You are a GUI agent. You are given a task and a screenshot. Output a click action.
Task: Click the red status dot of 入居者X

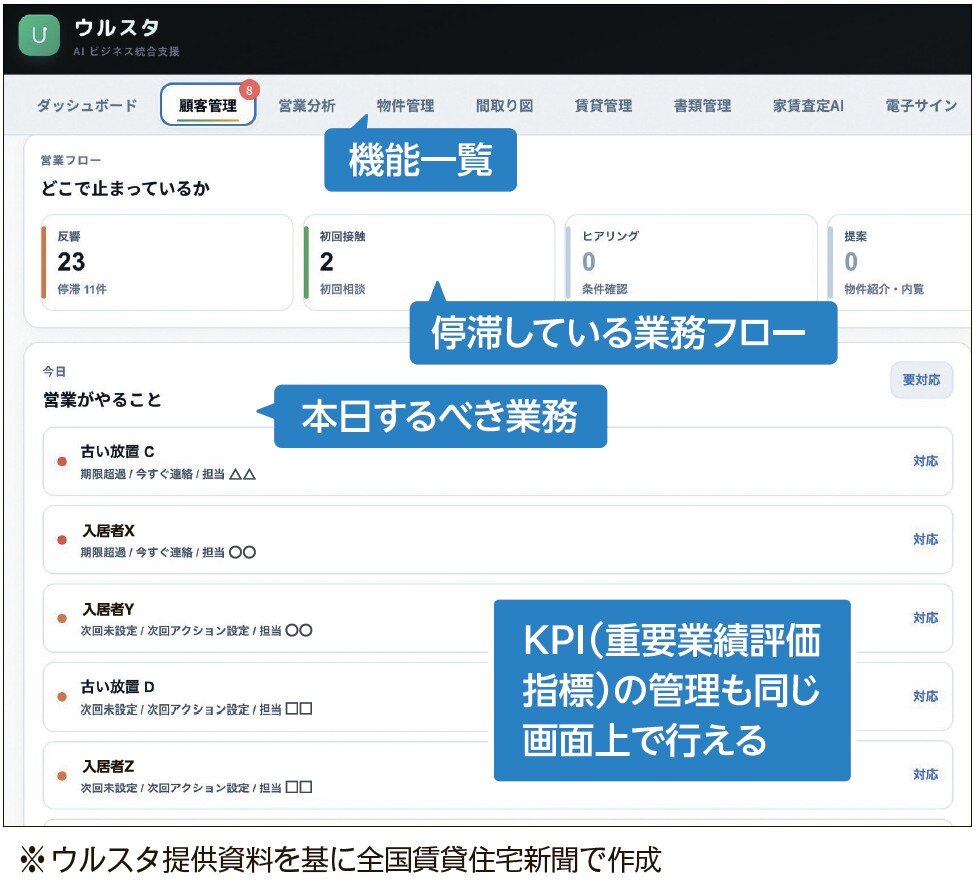click(62, 540)
